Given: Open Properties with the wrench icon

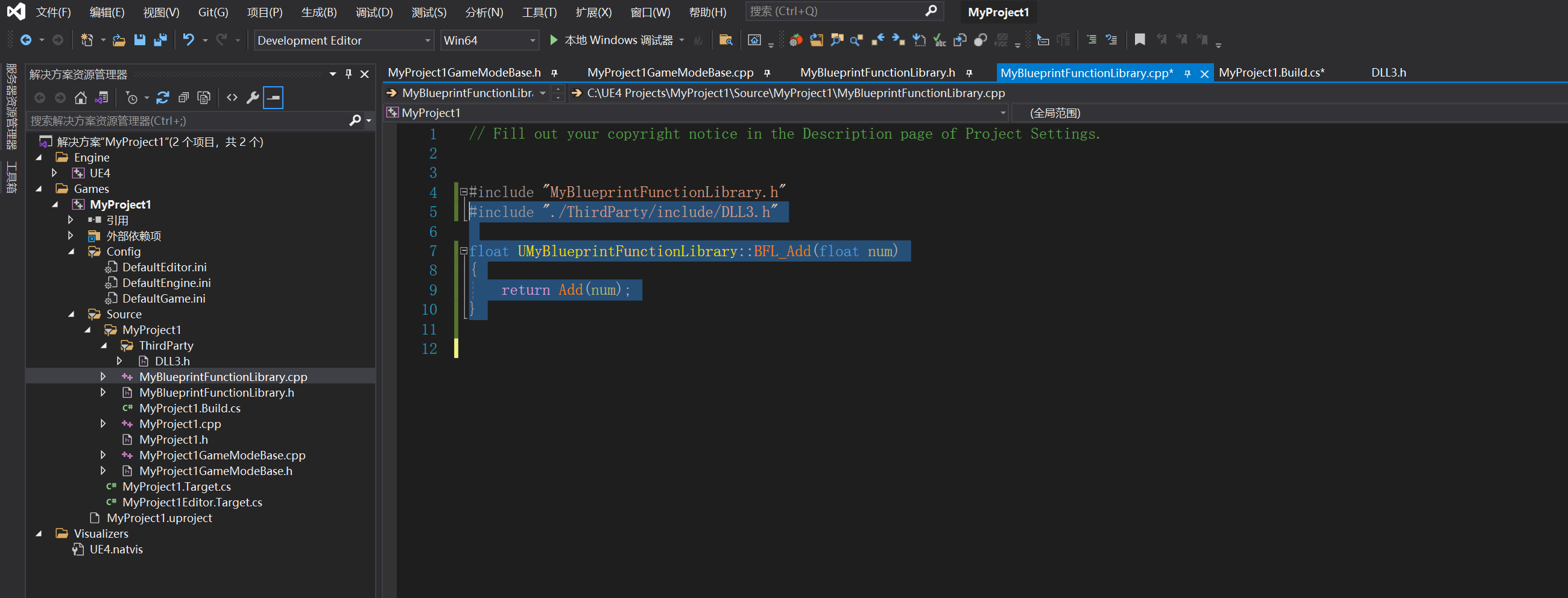Looking at the screenshot, I should [x=253, y=97].
